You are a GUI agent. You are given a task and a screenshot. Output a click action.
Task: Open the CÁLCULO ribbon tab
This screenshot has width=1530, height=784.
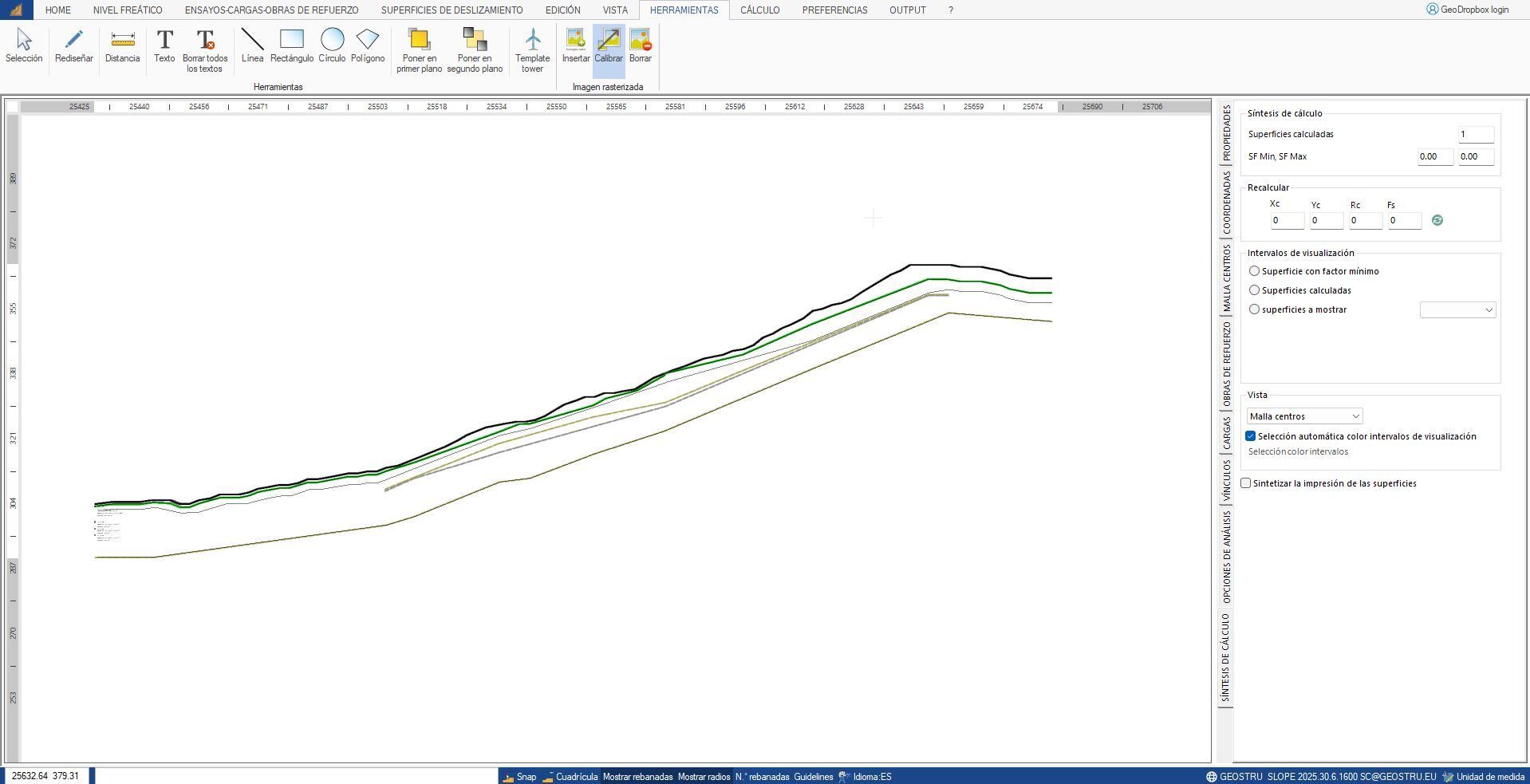tap(759, 10)
